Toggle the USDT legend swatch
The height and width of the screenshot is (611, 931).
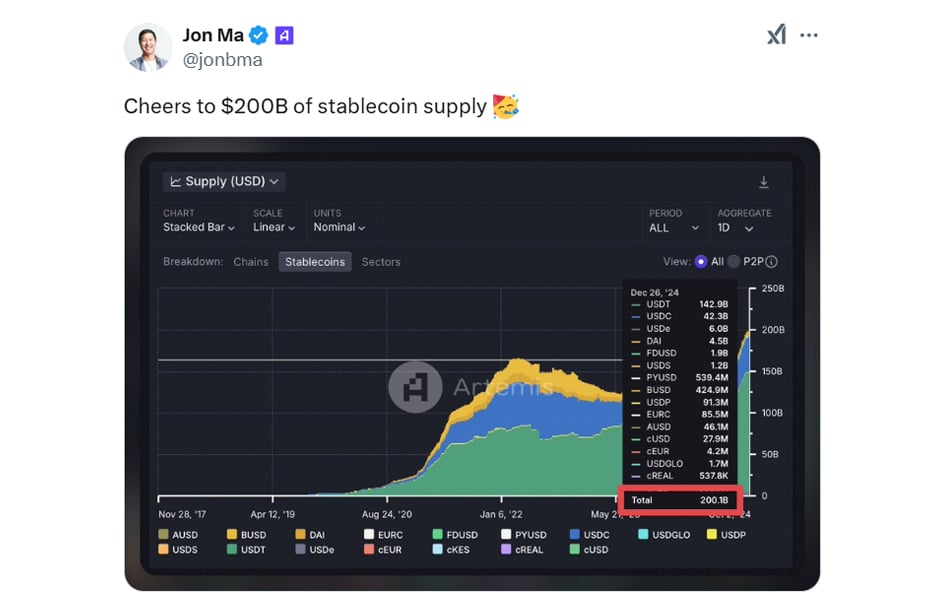point(232,549)
